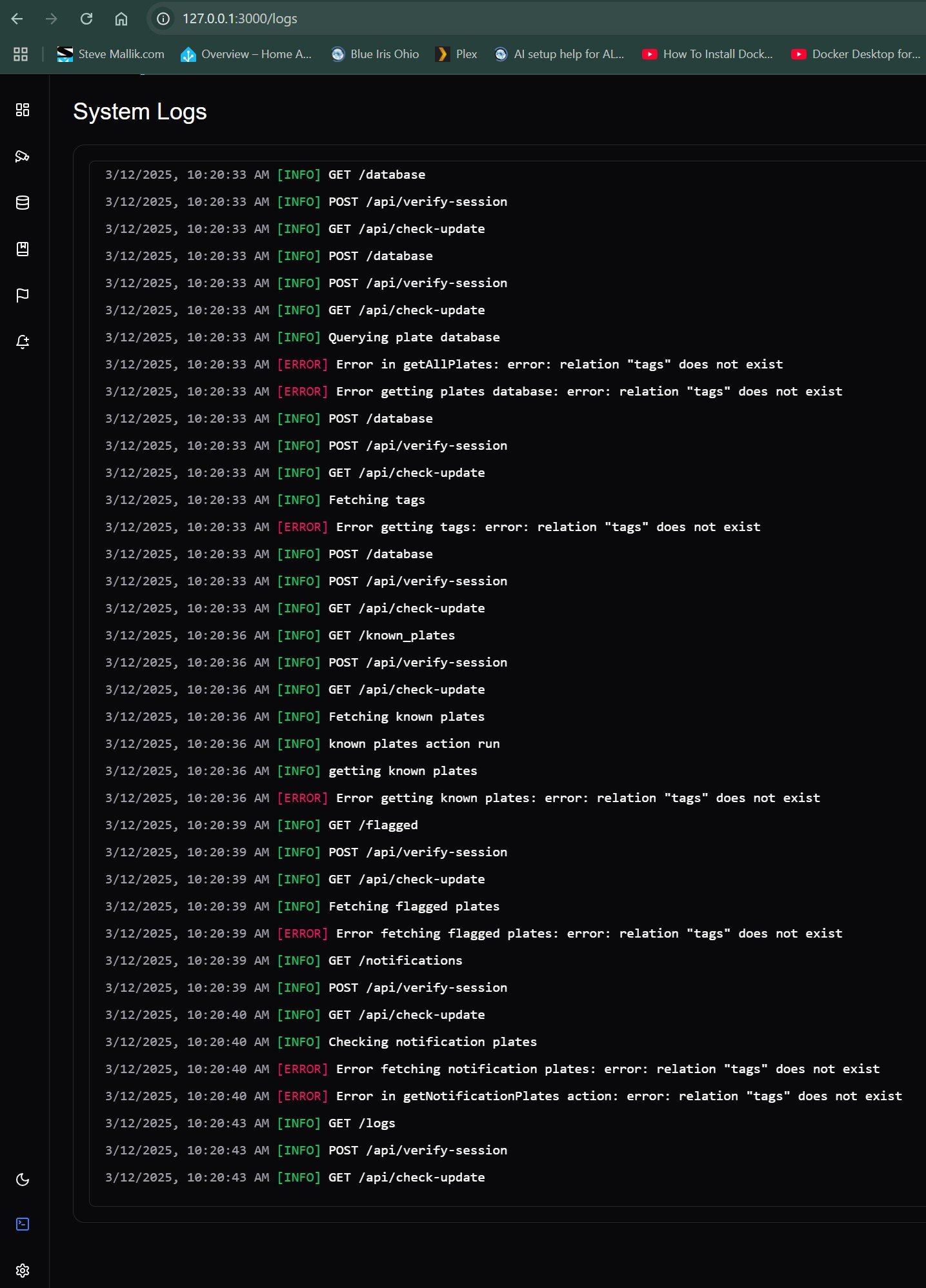The image size is (926, 1288).
Task: Open the settings gear icon in sidebar
Action: [23, 1271]
